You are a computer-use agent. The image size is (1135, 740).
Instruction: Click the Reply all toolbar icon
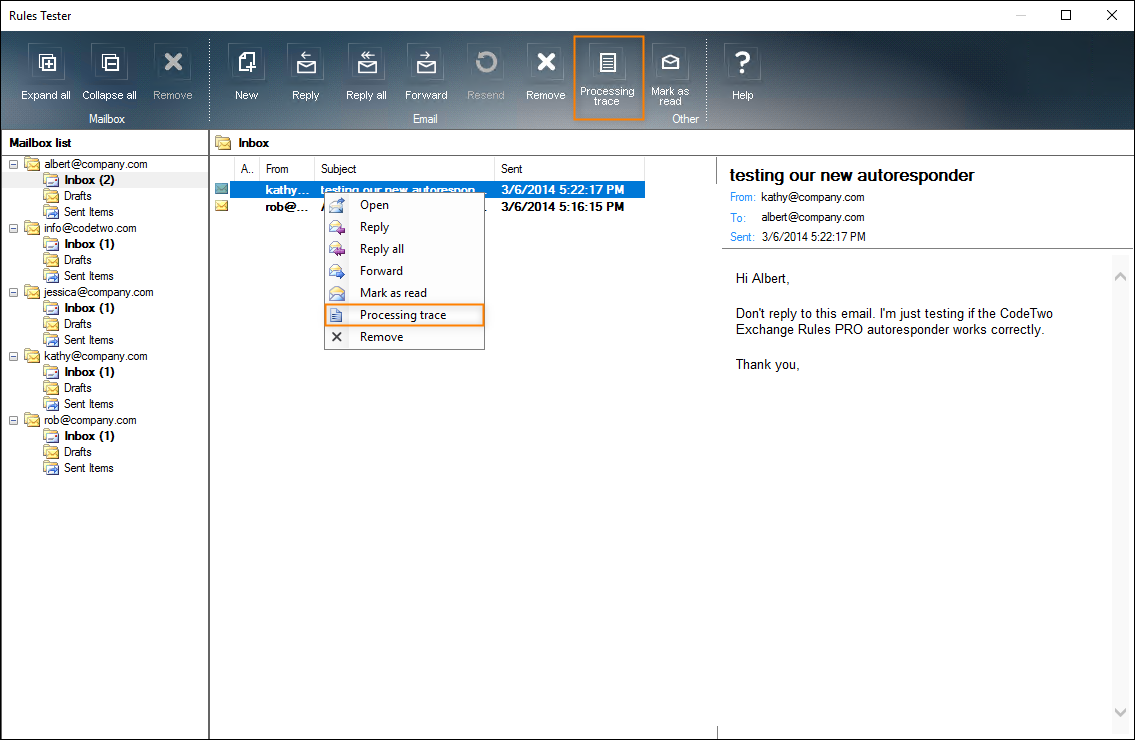tap(367, 63)
